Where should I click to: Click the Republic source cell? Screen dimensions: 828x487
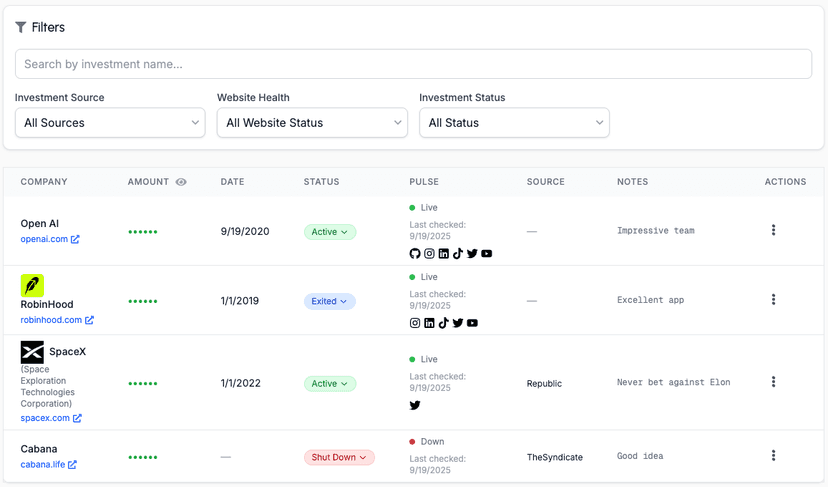point(544,383)
